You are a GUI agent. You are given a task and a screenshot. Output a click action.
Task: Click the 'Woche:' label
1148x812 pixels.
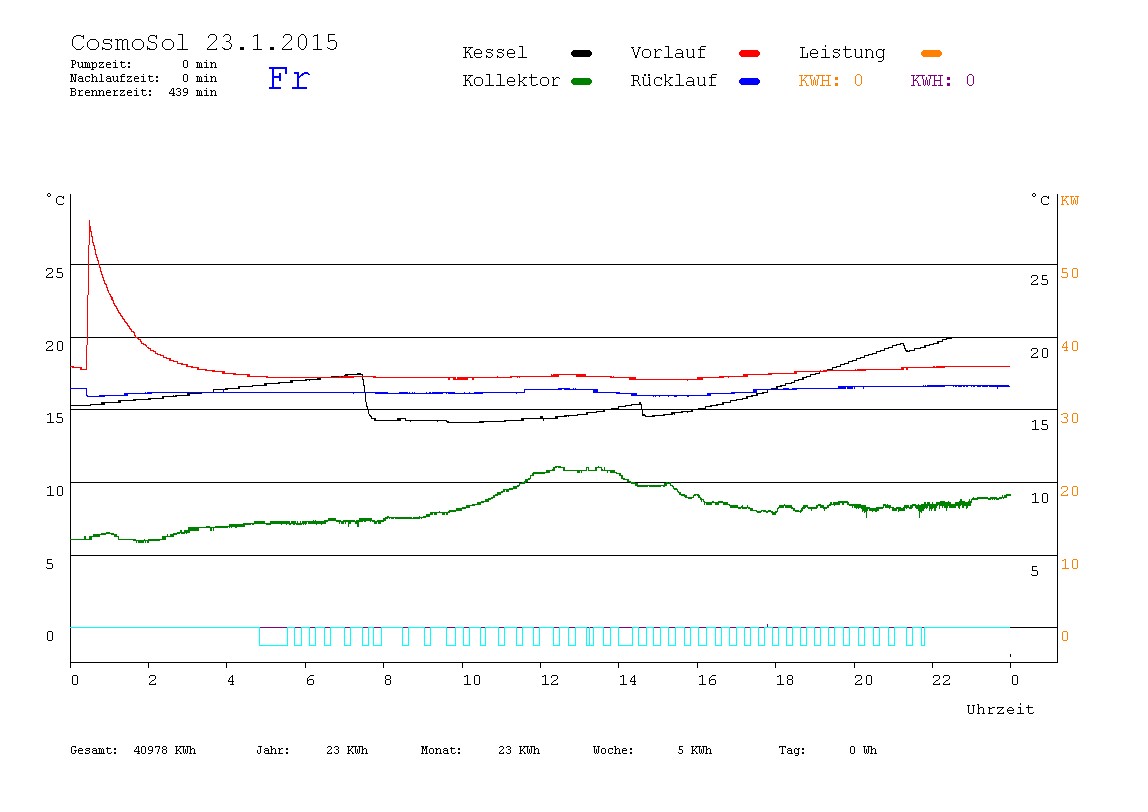tap(613, 750)
